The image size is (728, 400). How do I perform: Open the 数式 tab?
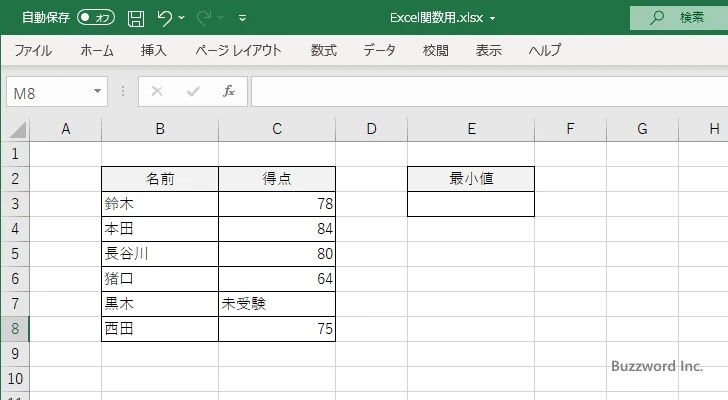pos(324,50)
